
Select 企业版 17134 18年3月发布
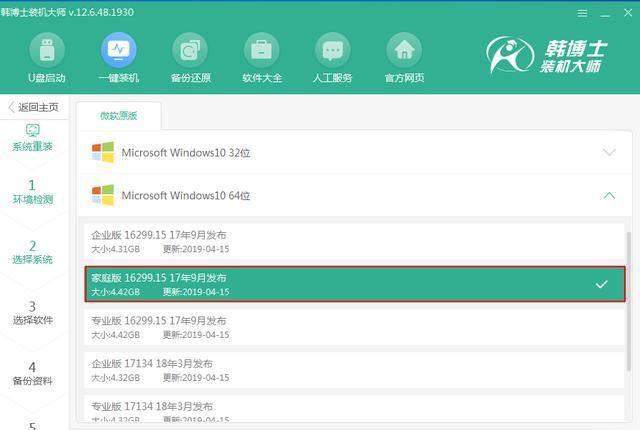pyautogui.click(x=354, y=370)
